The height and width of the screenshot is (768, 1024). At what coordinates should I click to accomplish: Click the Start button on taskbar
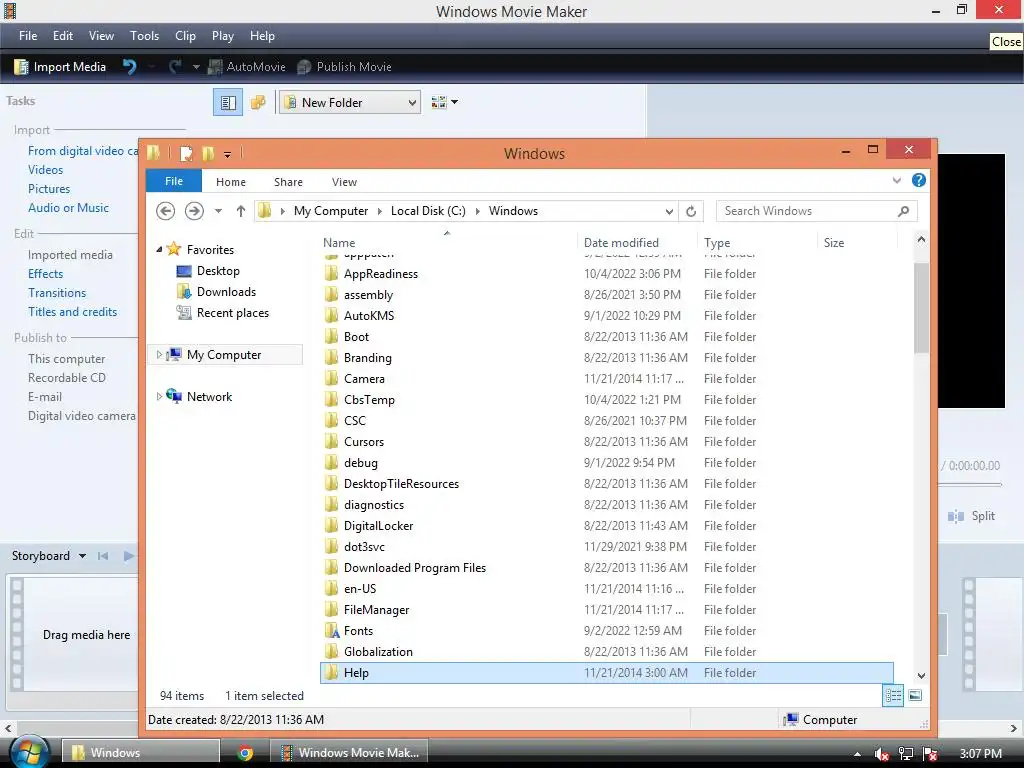point(29,753)
